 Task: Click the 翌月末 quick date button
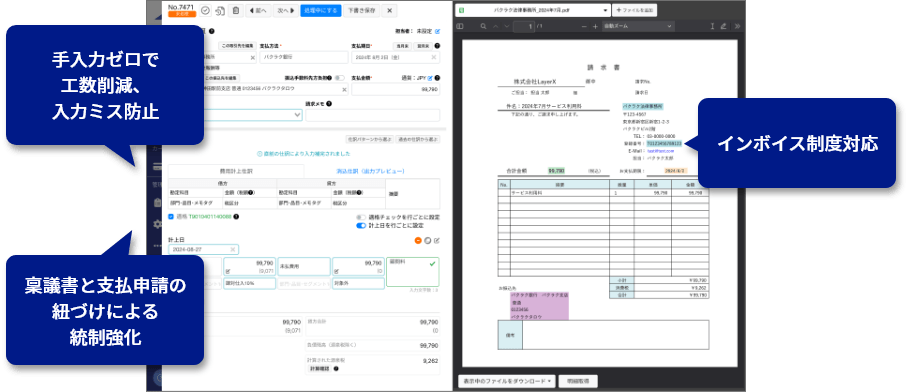pyautogui.click(x=423, y=45)
